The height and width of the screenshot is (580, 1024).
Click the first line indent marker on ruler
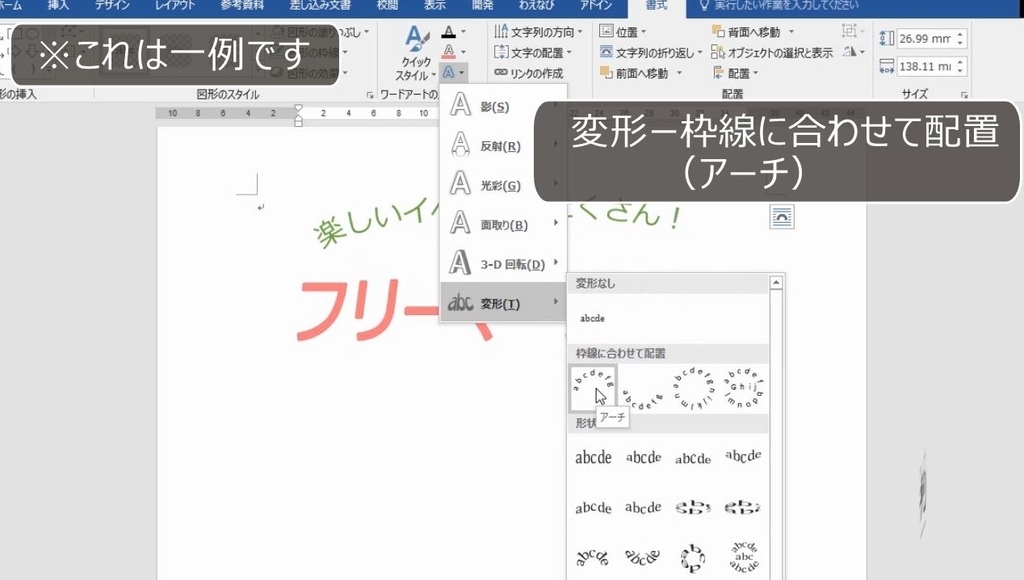point(298,108)
